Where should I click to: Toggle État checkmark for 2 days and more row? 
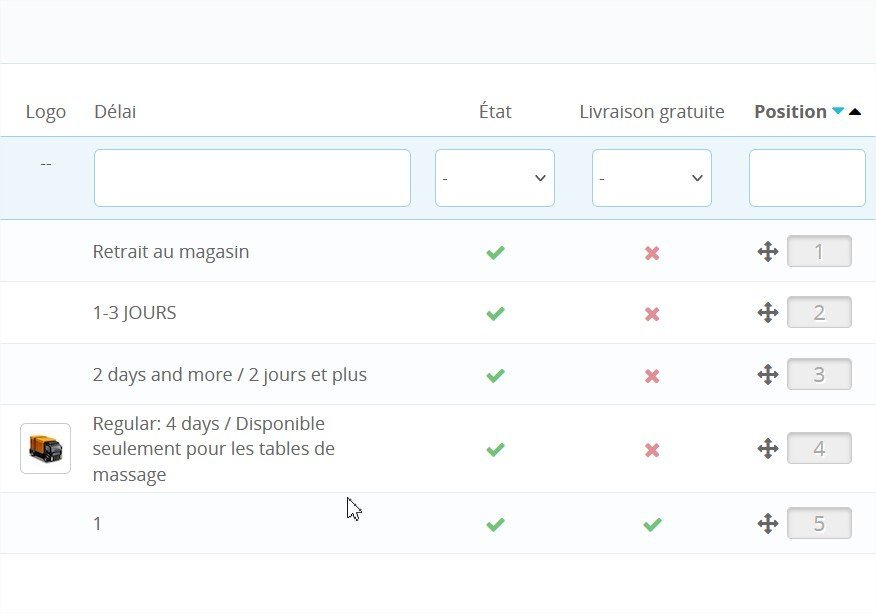(x=495, y=376)
